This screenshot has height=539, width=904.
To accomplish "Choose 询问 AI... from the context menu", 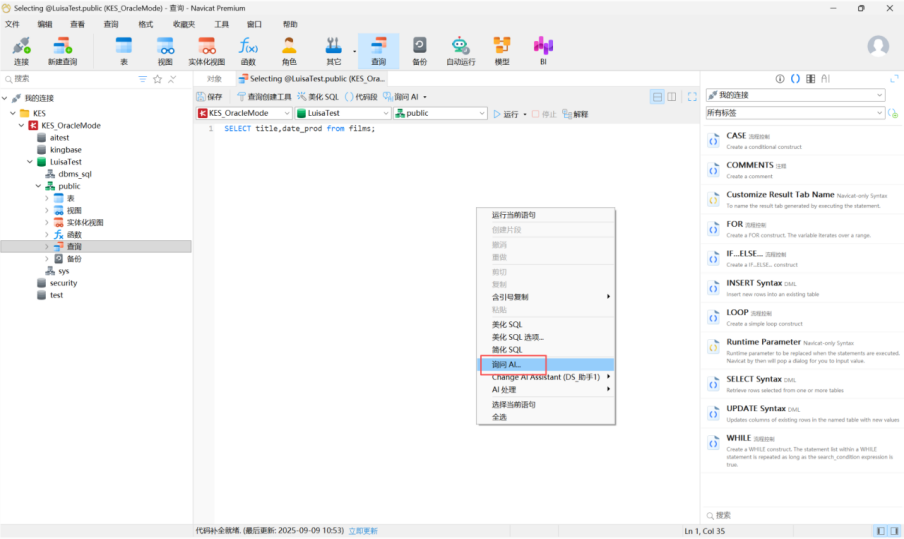I will tap(512, 365).
